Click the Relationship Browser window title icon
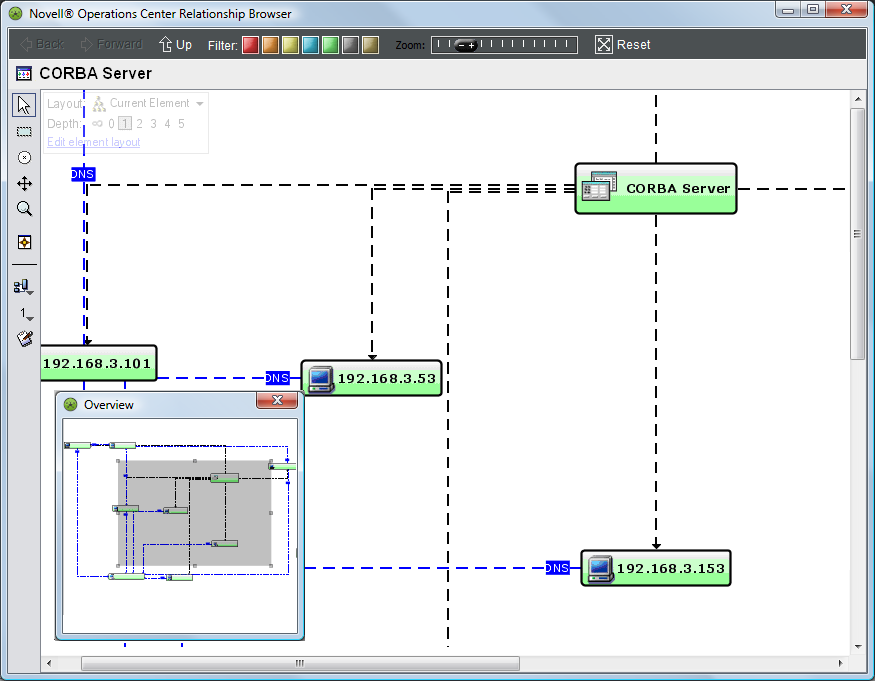 tap(16, 13)
